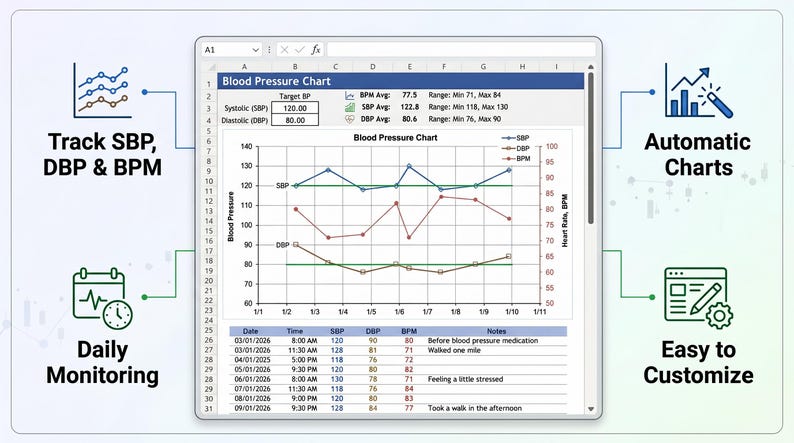Image resolution: width=794 pixels, height=443 pixels.
Task: Click the empty formula bar field
Action: (x=461, y=50)
